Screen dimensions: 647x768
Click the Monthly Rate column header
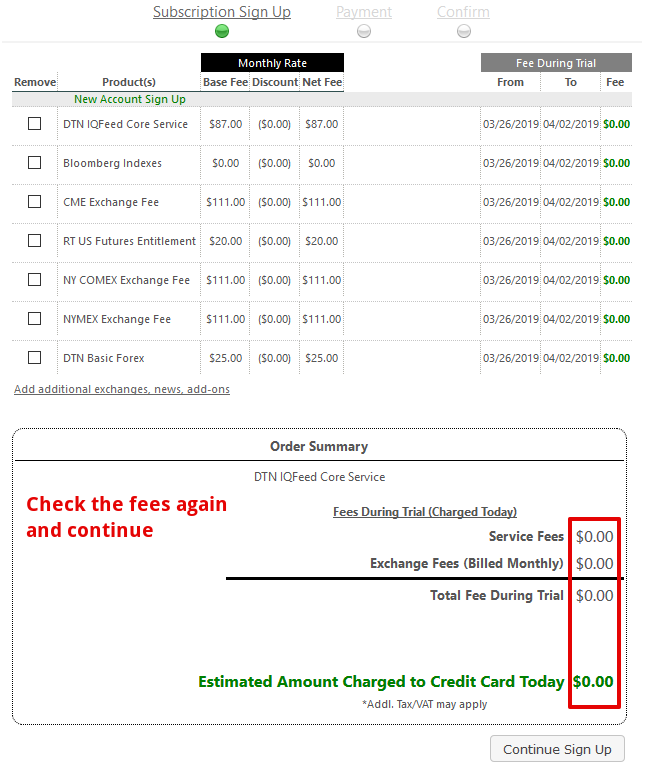272,63
